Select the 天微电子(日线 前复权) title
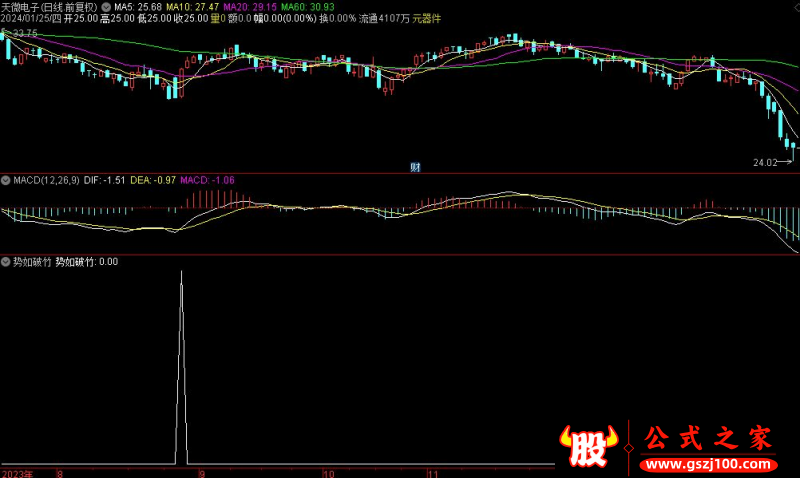The height and width of the screenshot is (478, 800). coord(49,7)
